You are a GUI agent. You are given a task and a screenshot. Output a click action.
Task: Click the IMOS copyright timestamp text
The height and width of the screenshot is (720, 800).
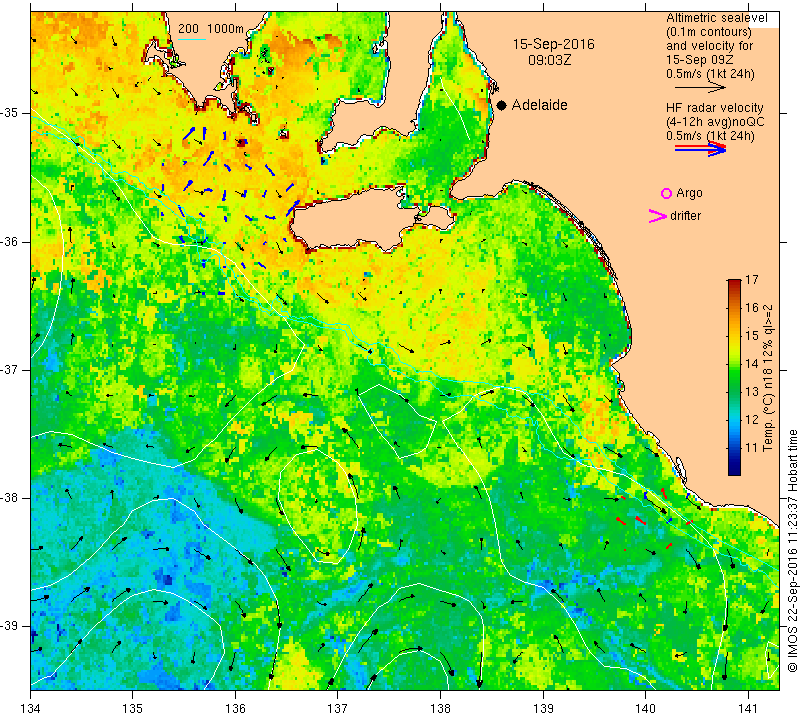(792, 550)
